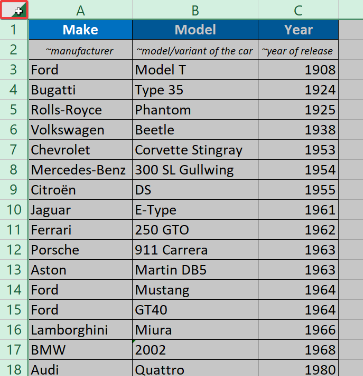The height and width of the screenshot is (376, 363).
Task: Select the Chevrolet cell
Action: point(80,150)
